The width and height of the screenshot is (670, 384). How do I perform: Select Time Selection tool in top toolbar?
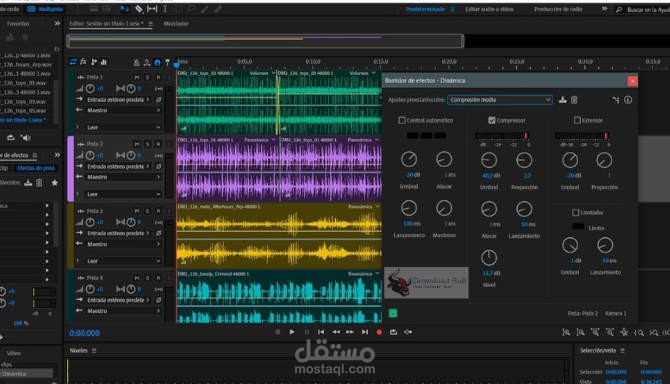(165, 9)
